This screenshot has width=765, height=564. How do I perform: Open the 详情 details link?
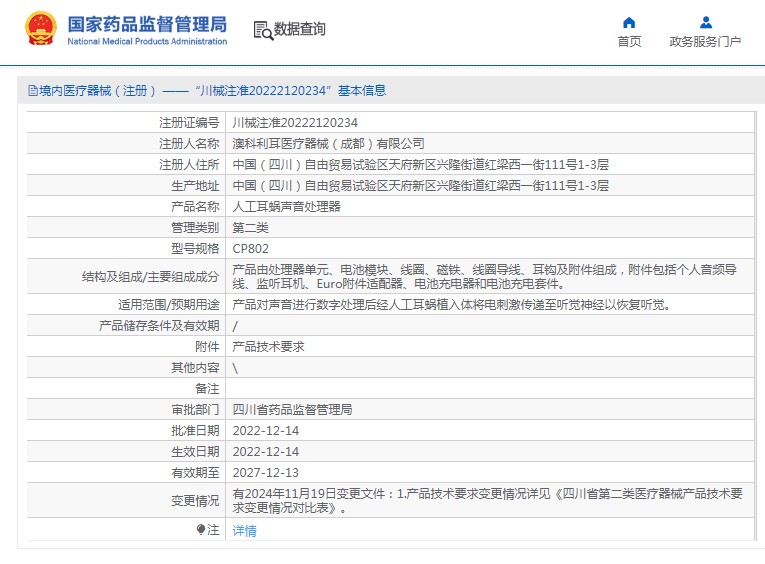[244, 530]
